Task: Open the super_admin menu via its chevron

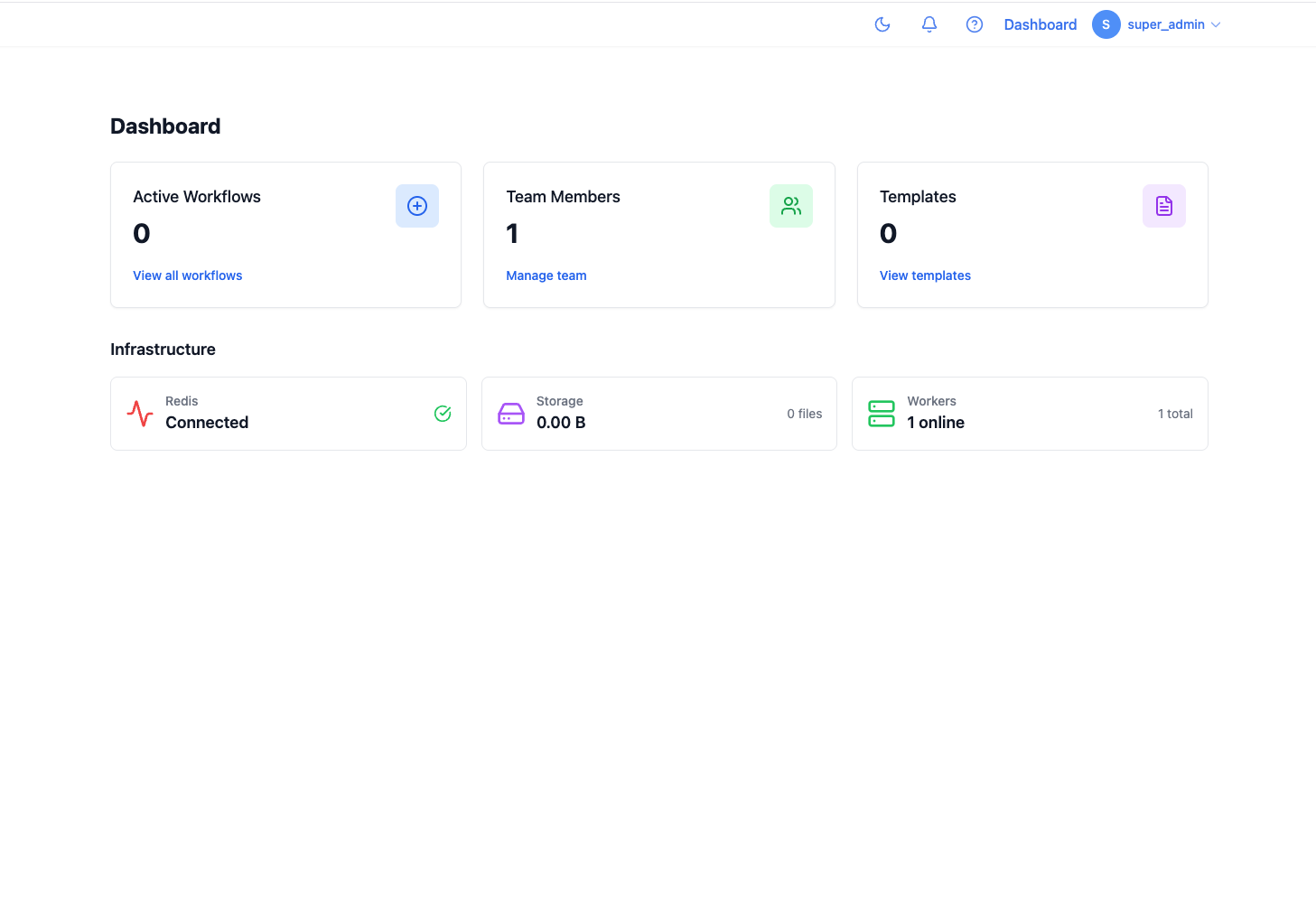Action: point(1217,24)
